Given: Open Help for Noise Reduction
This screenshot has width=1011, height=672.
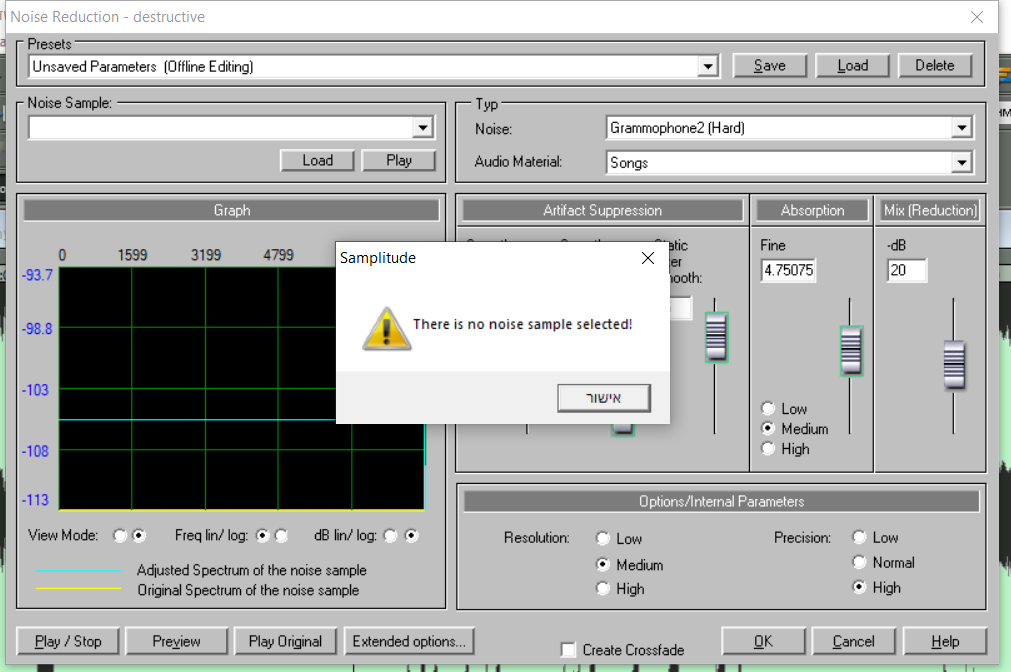Looking at the screenshot, I should pyautogui.click(x=945, y=642).
